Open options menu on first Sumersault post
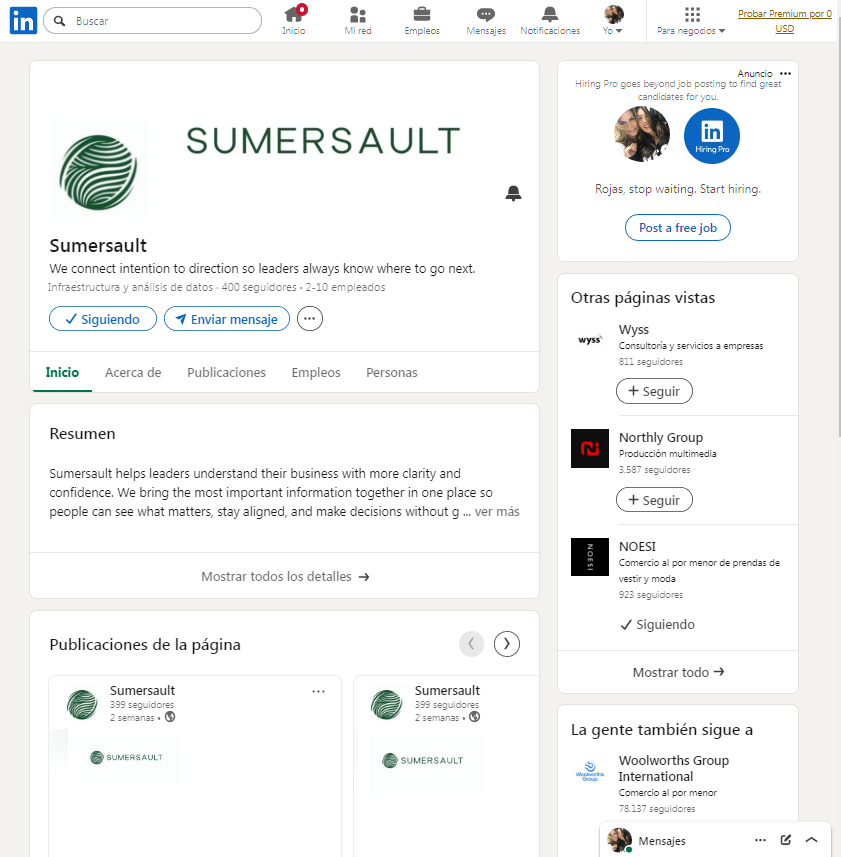The height and width of the screenshot is (857, 841). click(x=319, y=691)
